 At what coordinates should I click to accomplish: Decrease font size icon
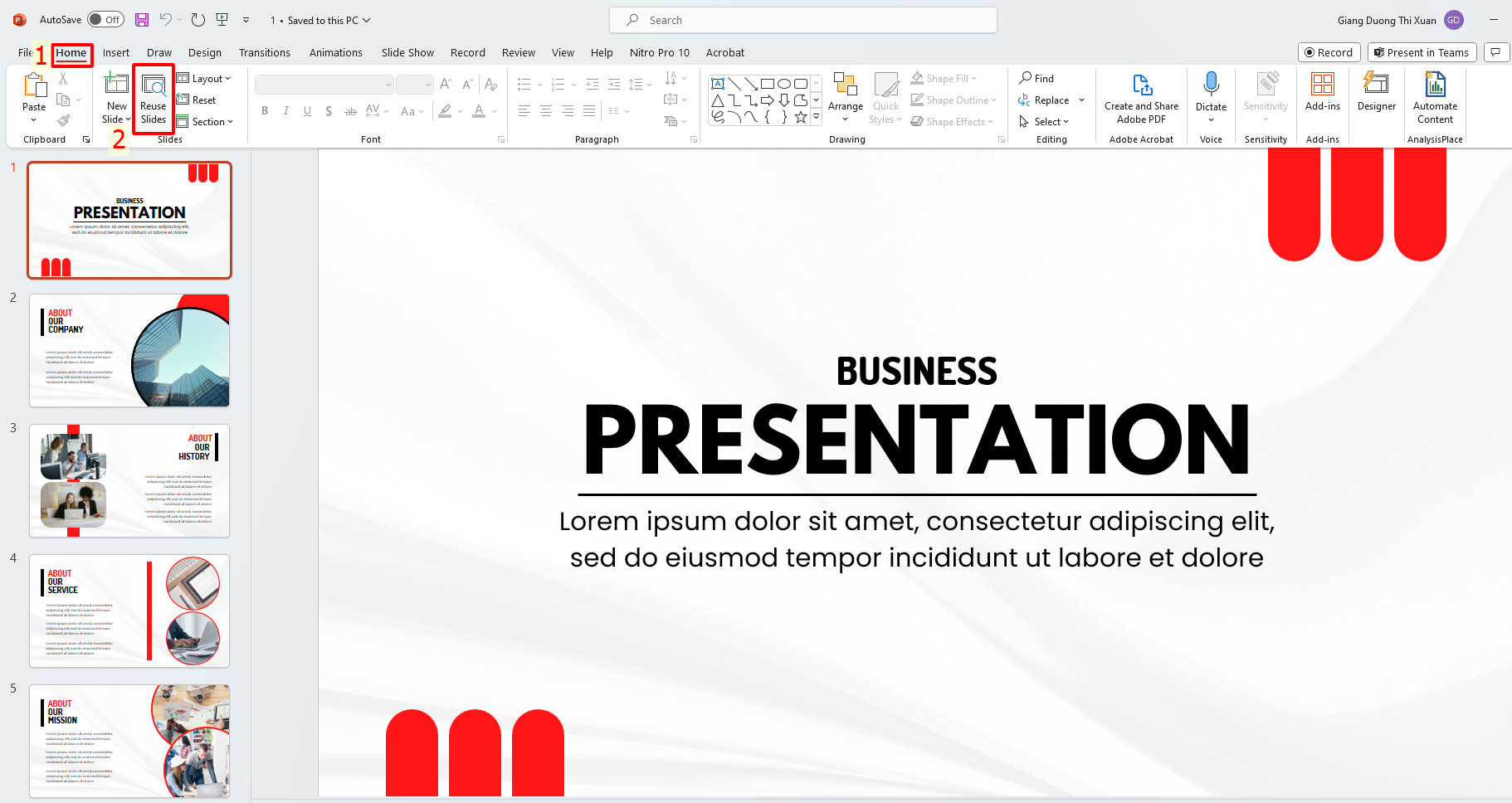(467, 85)
